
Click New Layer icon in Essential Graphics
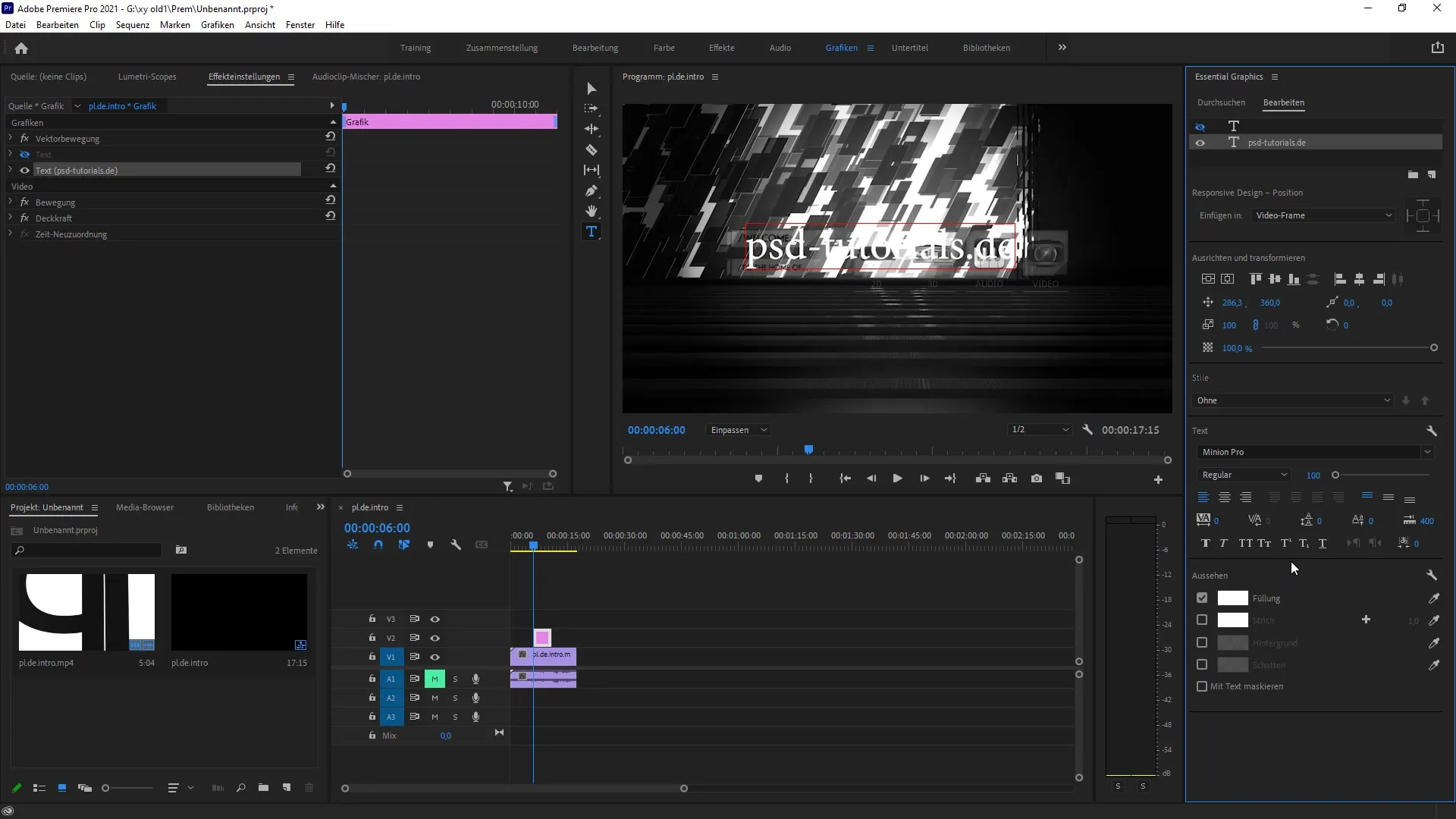[1432, 174]
